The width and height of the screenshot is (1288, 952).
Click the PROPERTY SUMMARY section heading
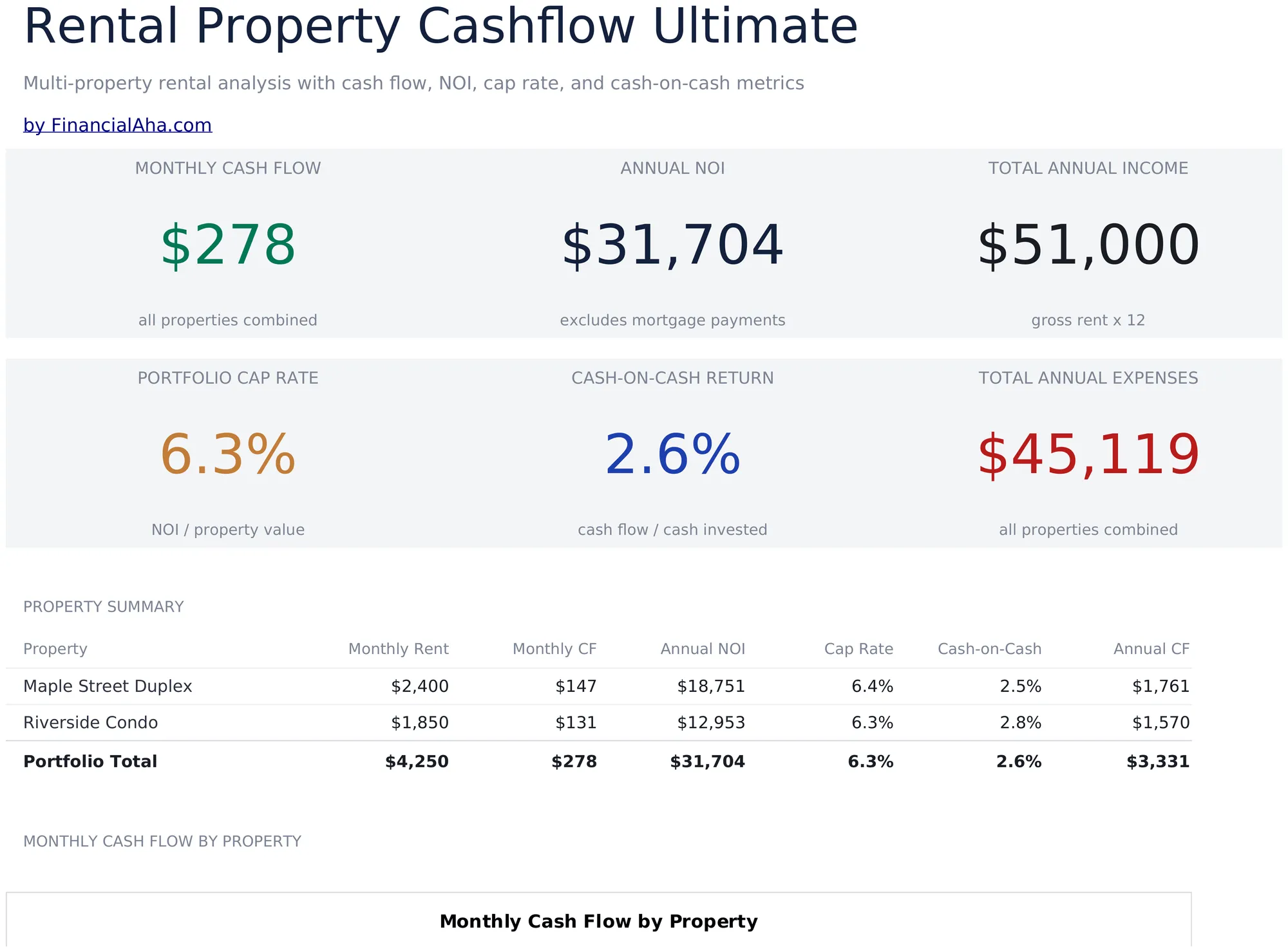coord(104,607)
